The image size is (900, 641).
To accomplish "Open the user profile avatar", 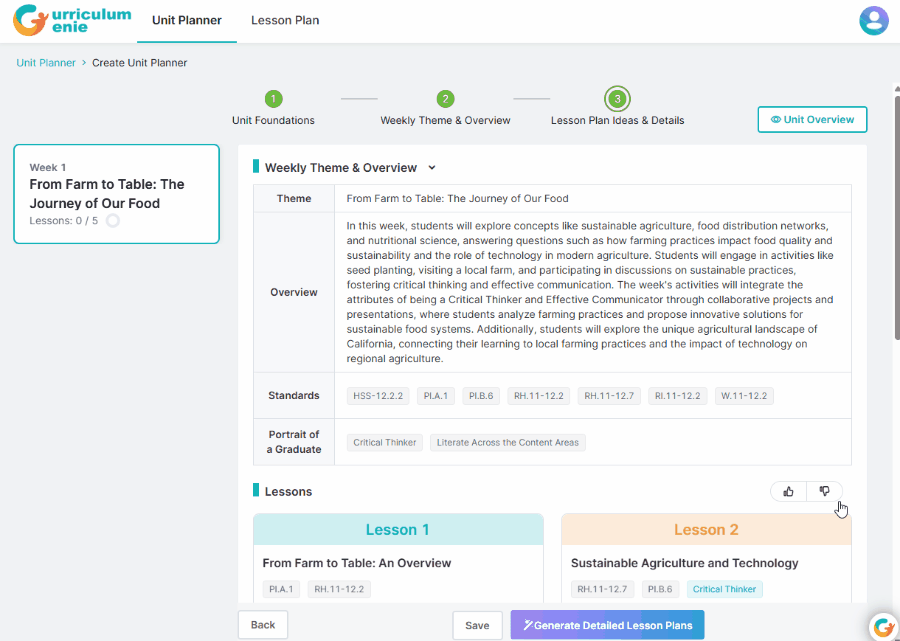I will (x=874, y=21).
